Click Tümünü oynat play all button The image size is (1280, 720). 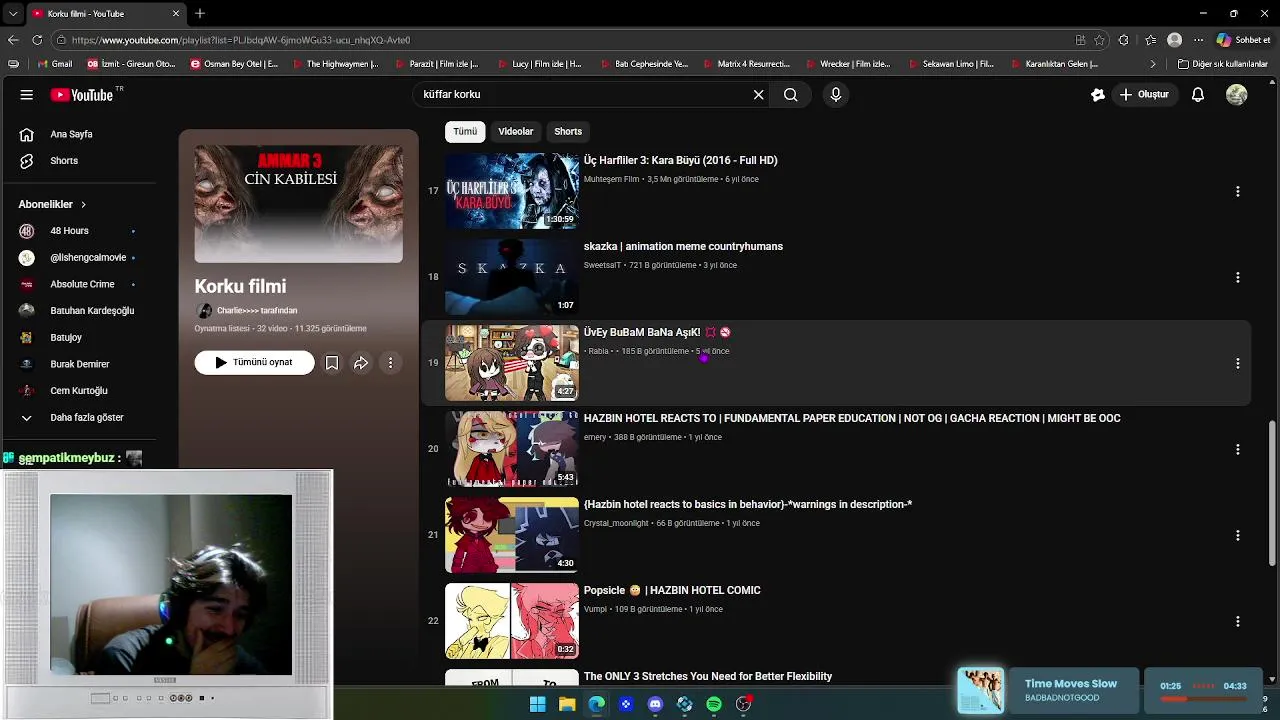click(x=254, y=362)
